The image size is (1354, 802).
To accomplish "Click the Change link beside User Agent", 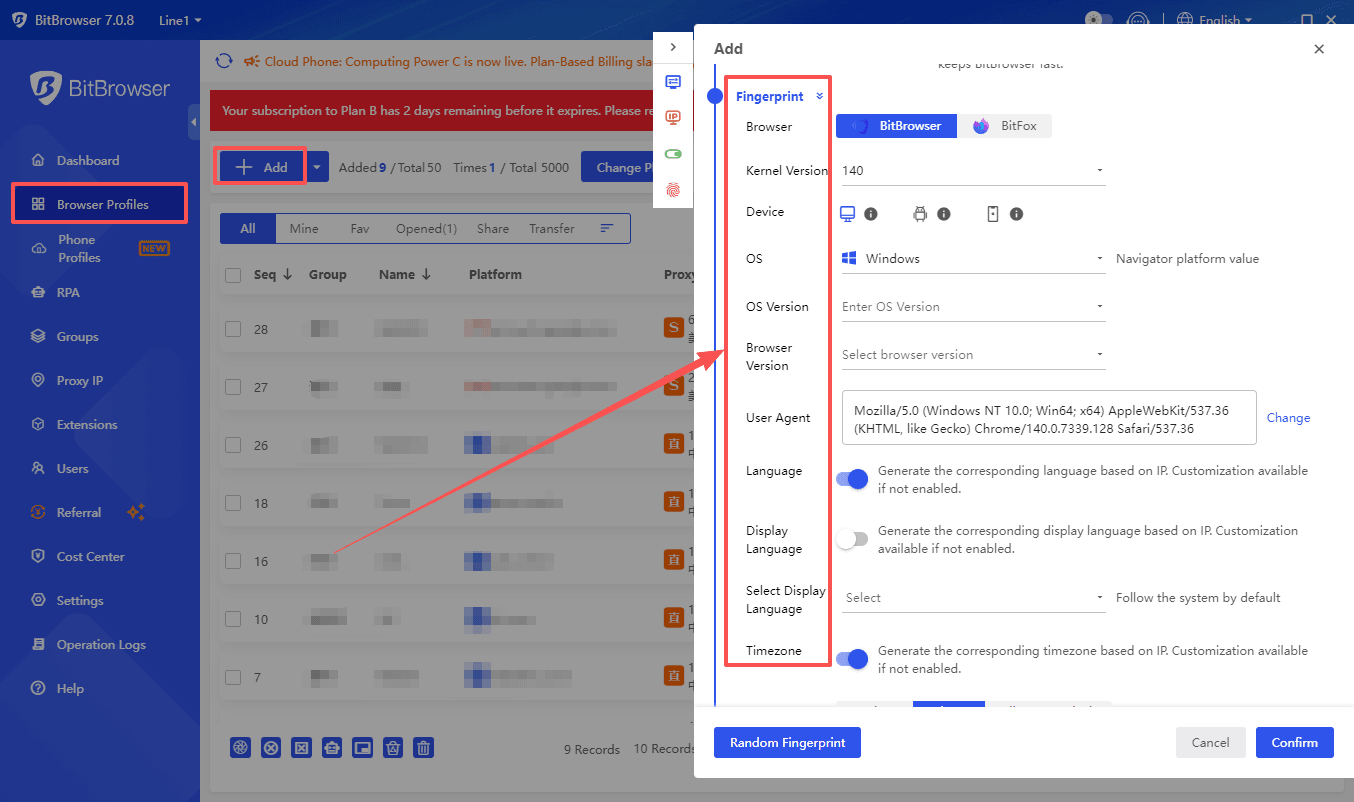I will [x=1288, y=418].
